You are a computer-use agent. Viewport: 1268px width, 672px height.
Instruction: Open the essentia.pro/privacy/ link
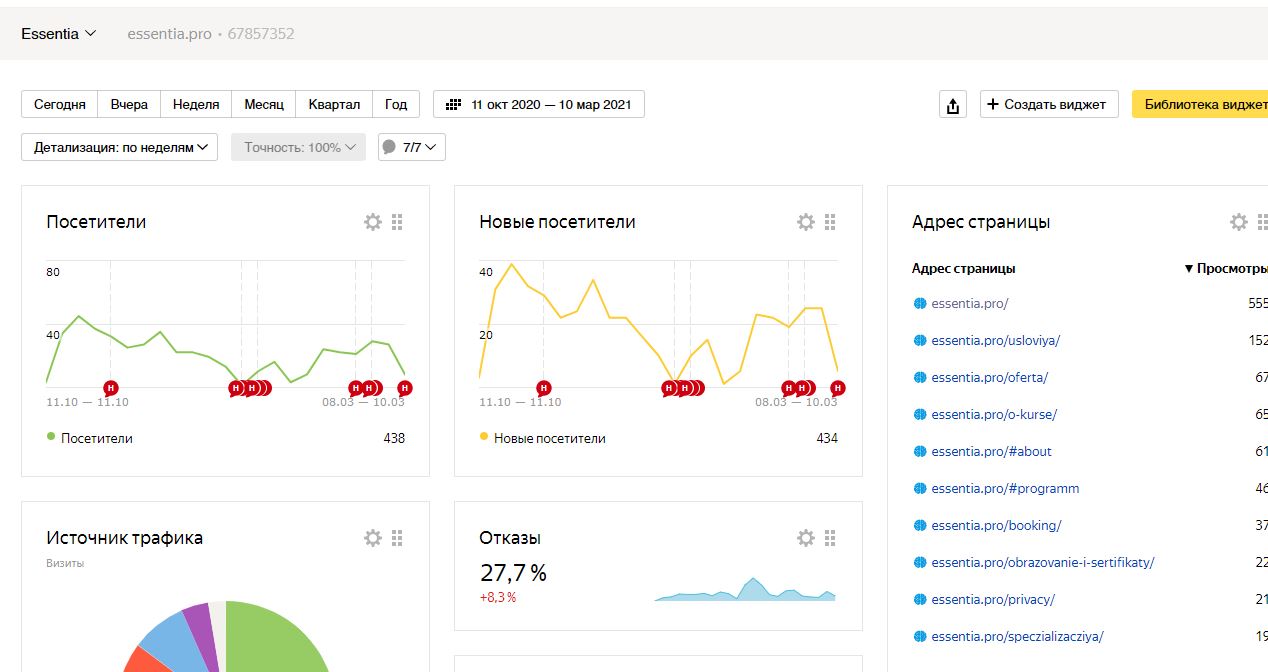pos(993,599)
